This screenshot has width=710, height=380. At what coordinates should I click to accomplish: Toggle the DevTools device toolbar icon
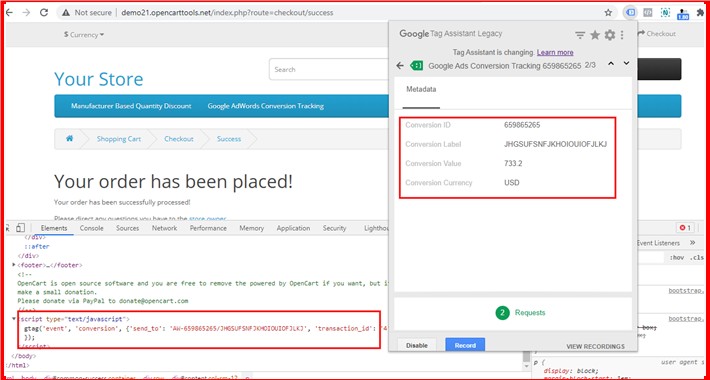(x=20, y=228)
